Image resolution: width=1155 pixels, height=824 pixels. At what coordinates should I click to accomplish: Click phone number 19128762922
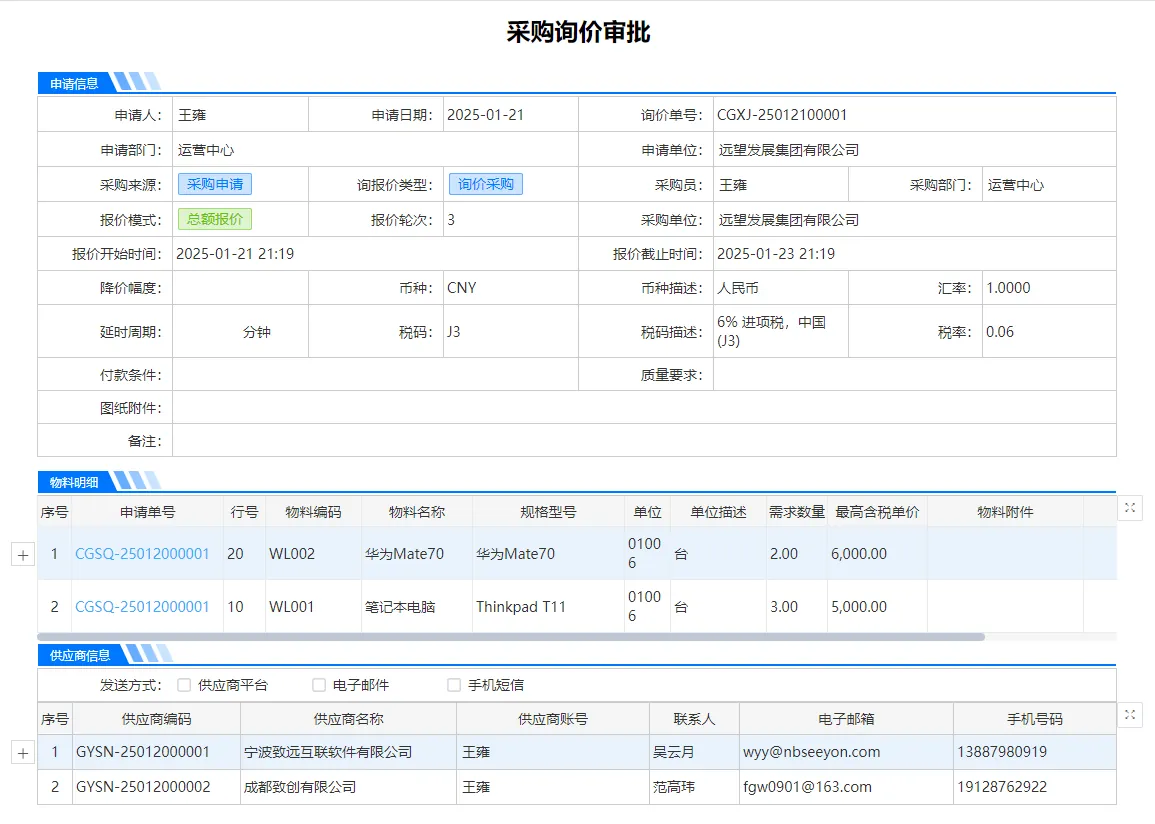(x=1002, y=786)
